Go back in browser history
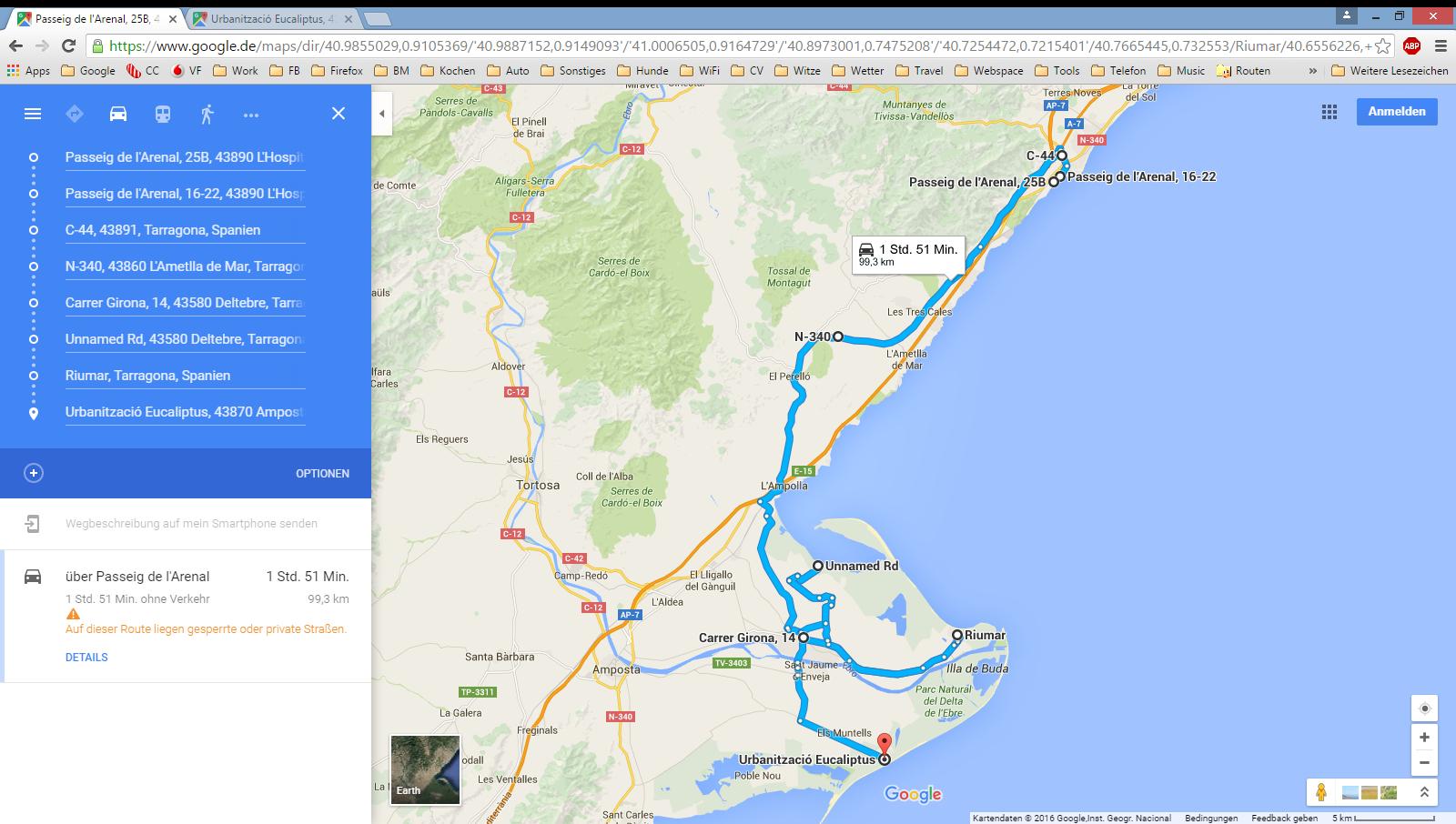 [15, 45]
